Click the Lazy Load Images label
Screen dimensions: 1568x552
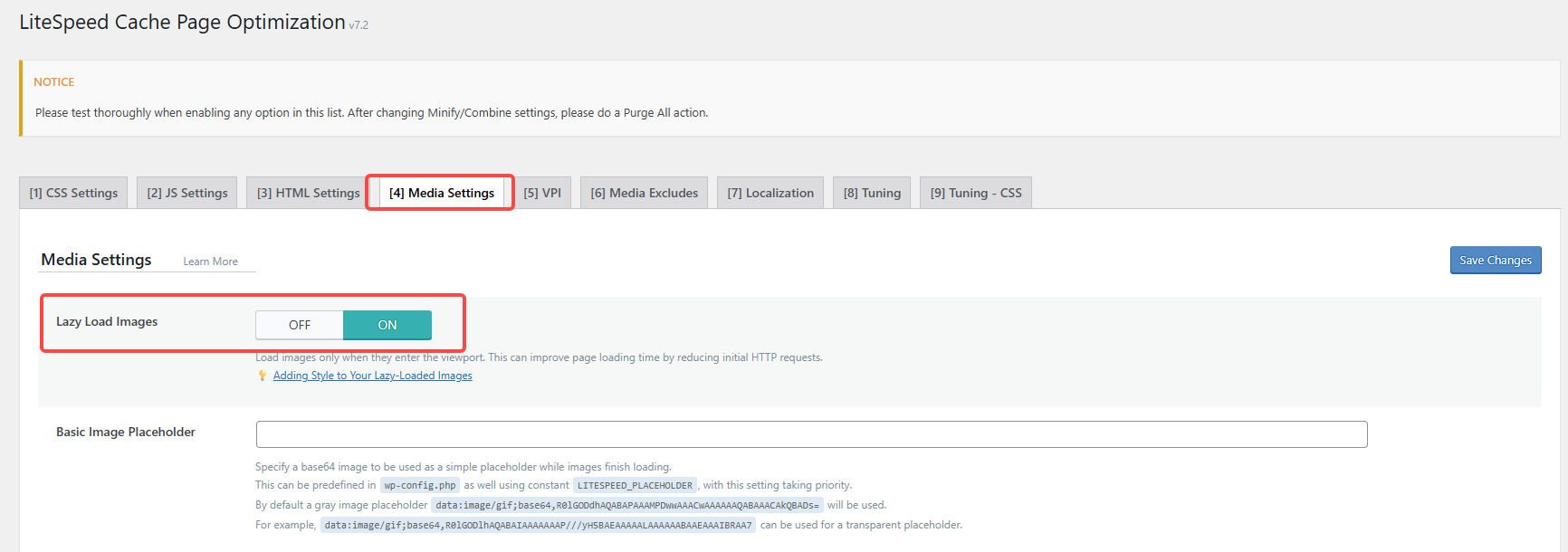pyautogui.click(x=107, y=321)
